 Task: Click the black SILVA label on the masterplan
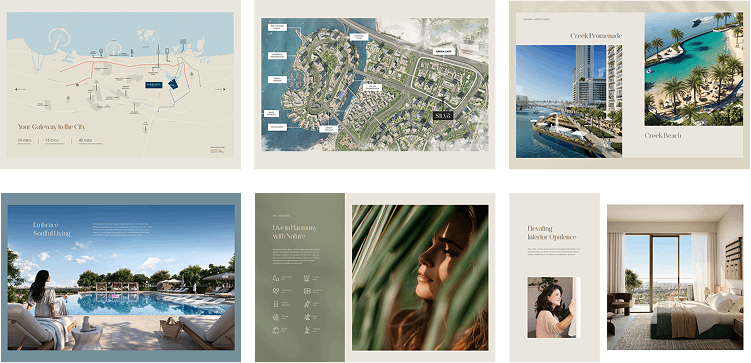442,115
